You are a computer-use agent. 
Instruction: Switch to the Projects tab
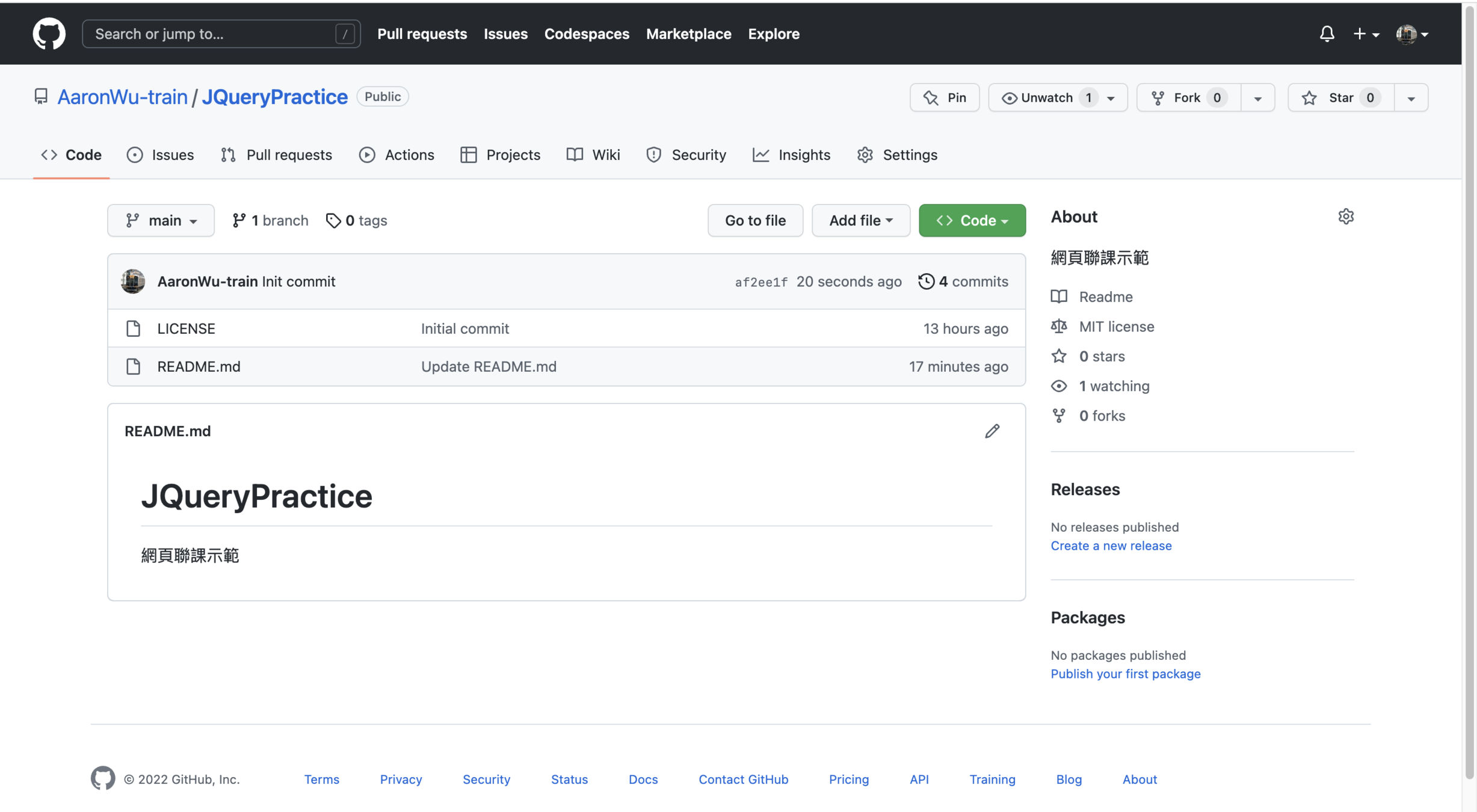pyautogui.click(x=500, y=155)
